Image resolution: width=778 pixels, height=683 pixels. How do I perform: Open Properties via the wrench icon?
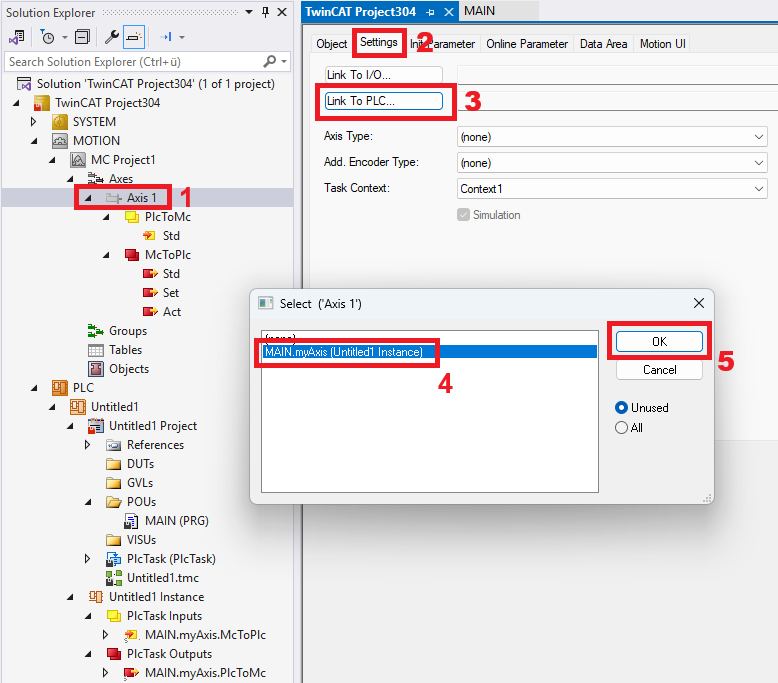112,37
